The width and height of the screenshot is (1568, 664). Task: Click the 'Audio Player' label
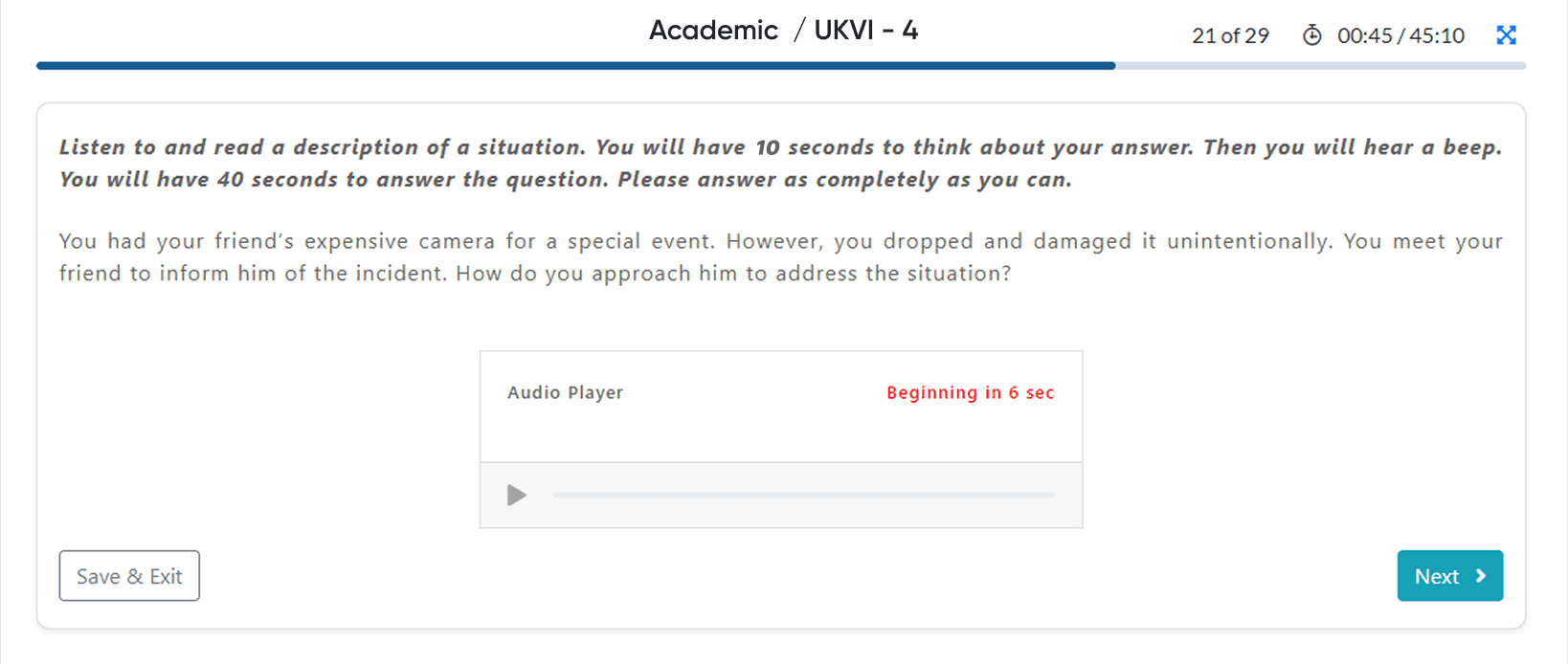pos(565,392)
